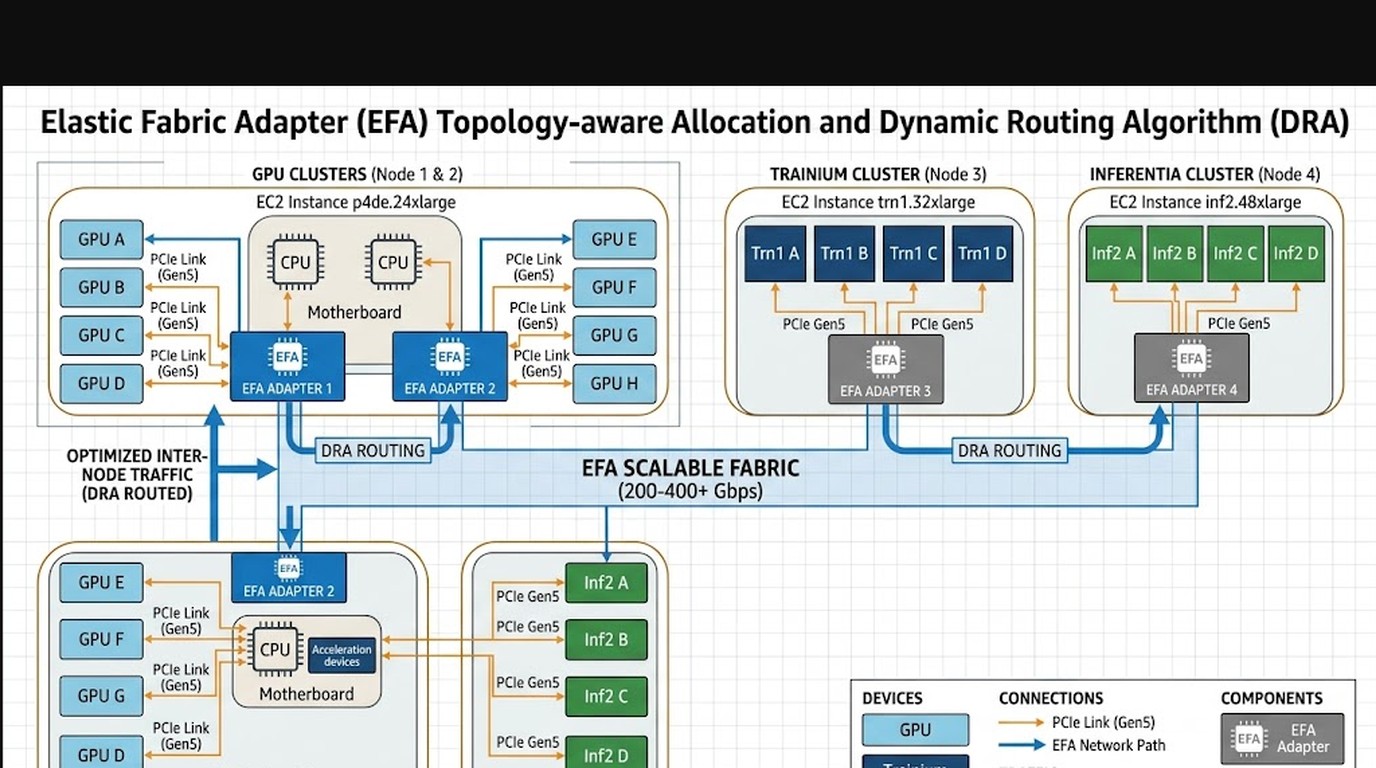Screen dimensions: 1376x768
Task: Select the Trn1 B chip box
Action: tap(844, 254)
